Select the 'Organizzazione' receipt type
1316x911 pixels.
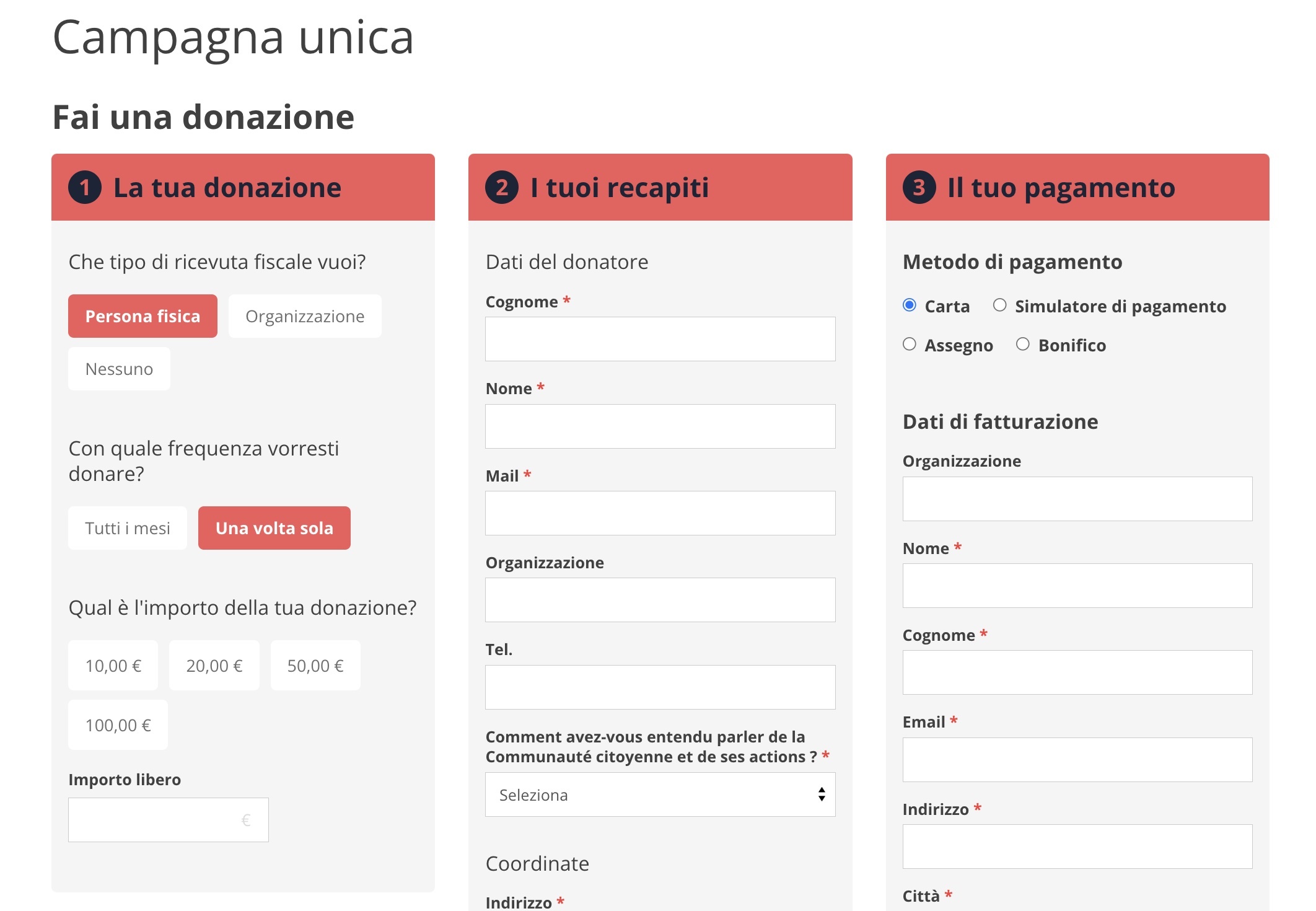304,315
